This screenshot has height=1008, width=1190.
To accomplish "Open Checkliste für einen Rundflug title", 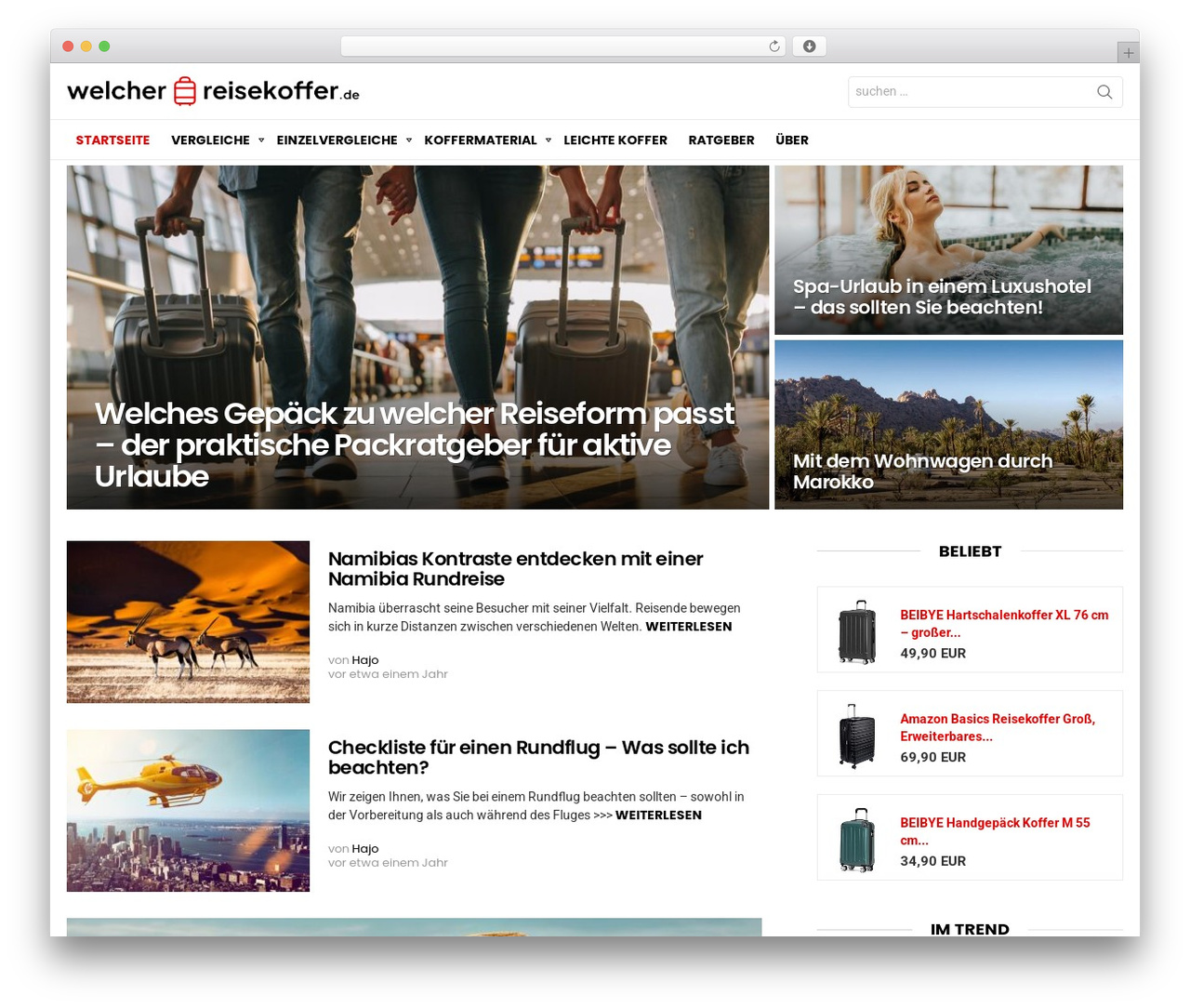I will click(x=538, y=757).
